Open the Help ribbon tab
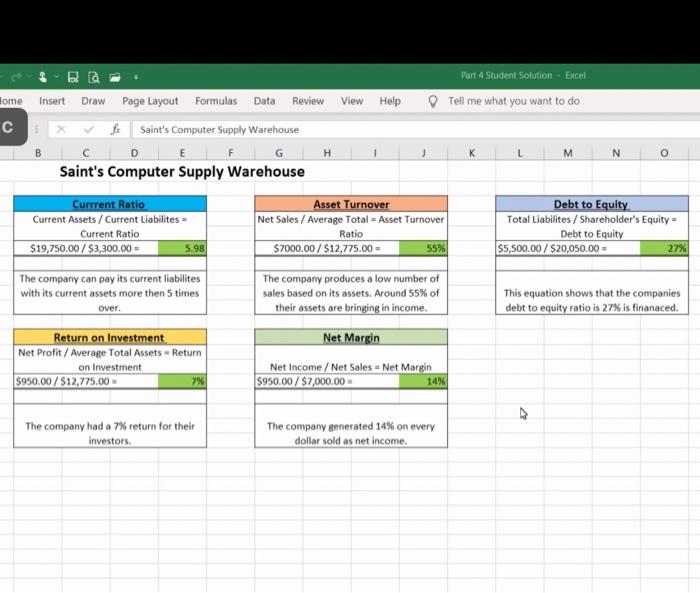The height and width of the screenshot is (593, 700). 390,101
